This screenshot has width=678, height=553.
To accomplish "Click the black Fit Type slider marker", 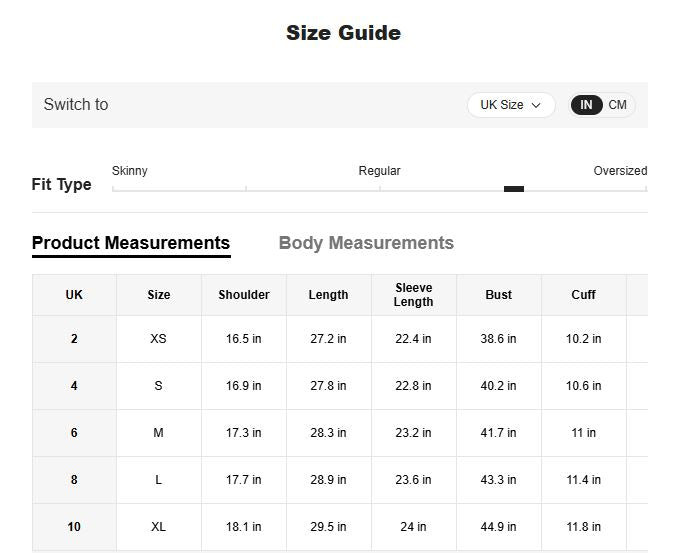I will click(514, 188).
